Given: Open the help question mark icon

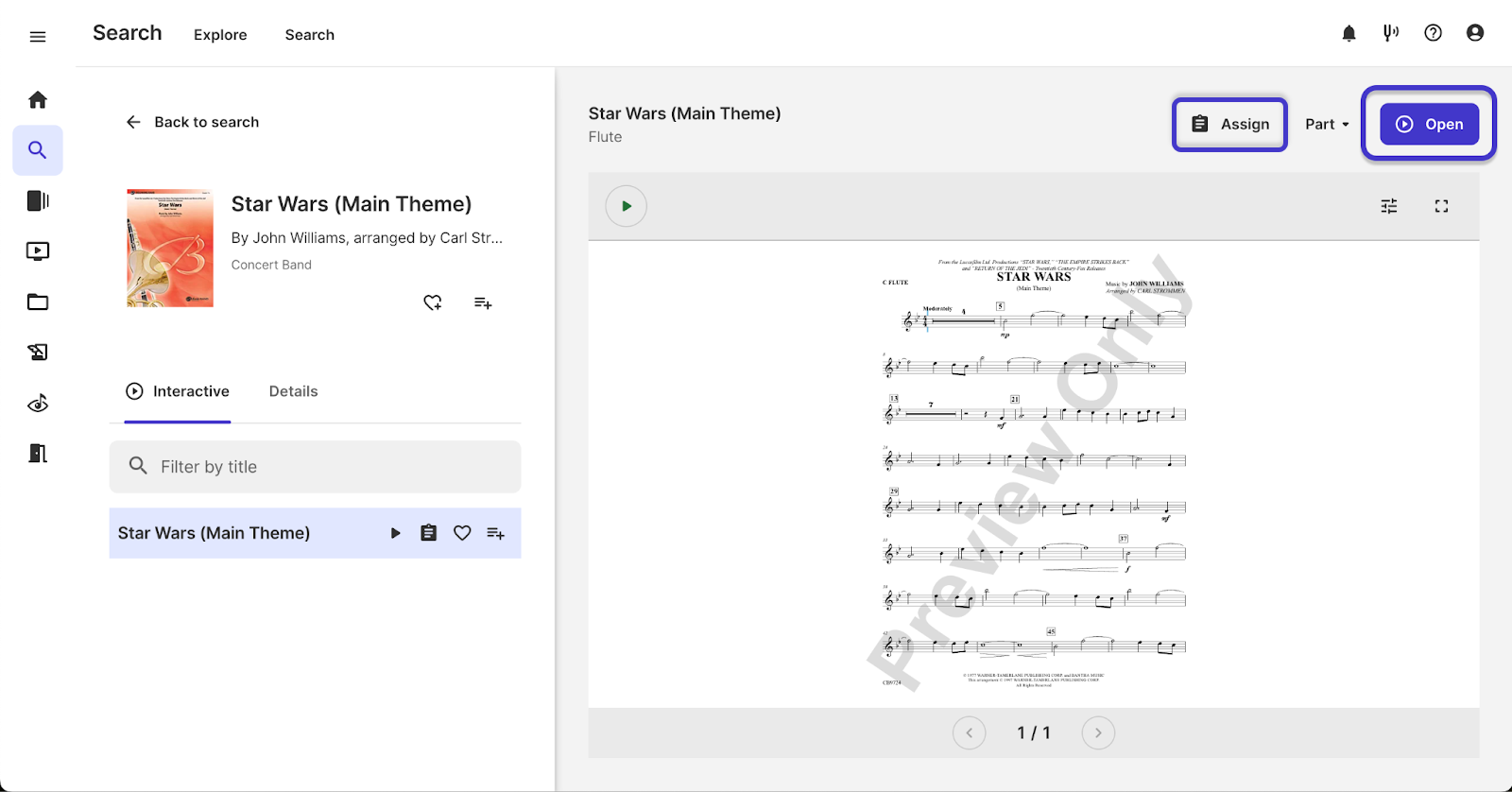Looking at the screenshot, I should 1434,33.
